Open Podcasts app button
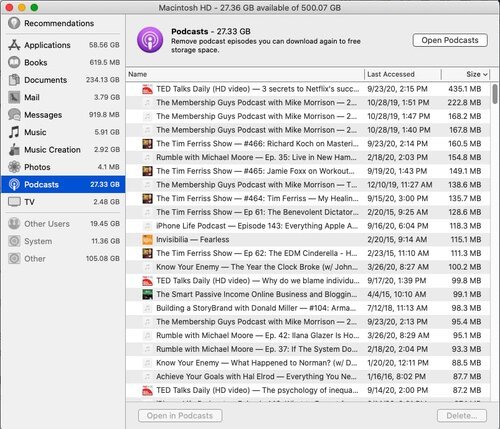This screenshot has width=500, height=429. (450, 40)
